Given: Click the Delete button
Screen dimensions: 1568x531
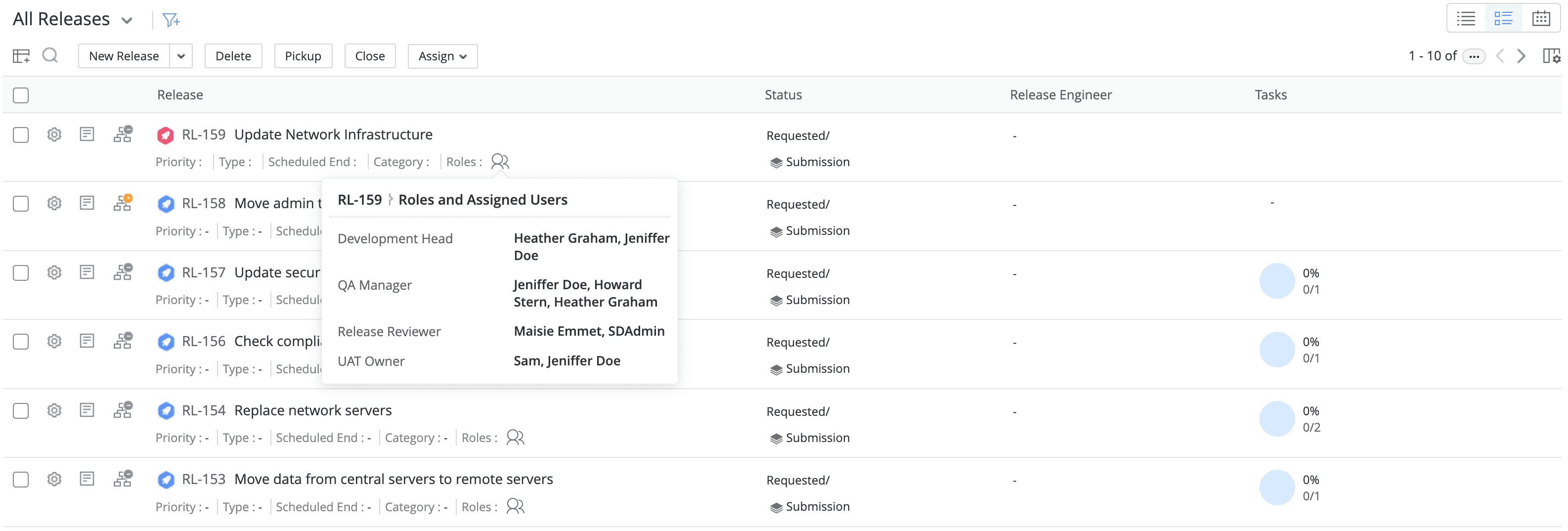Looking at the screenshot, I should tap(233, 55).
